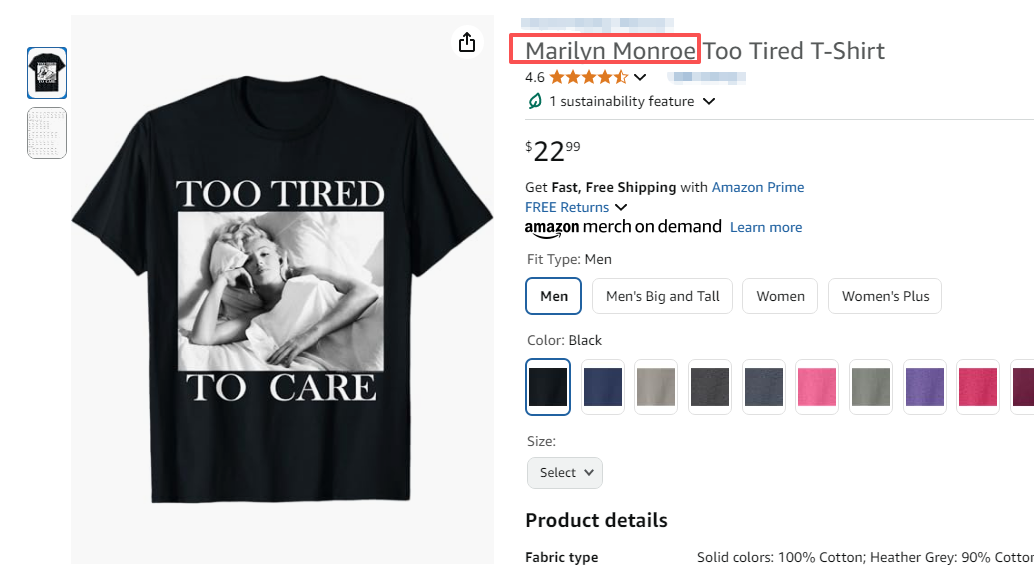Choose the pink color swatch
Viewport: 1034px width, 568px height.
[817, 387]
